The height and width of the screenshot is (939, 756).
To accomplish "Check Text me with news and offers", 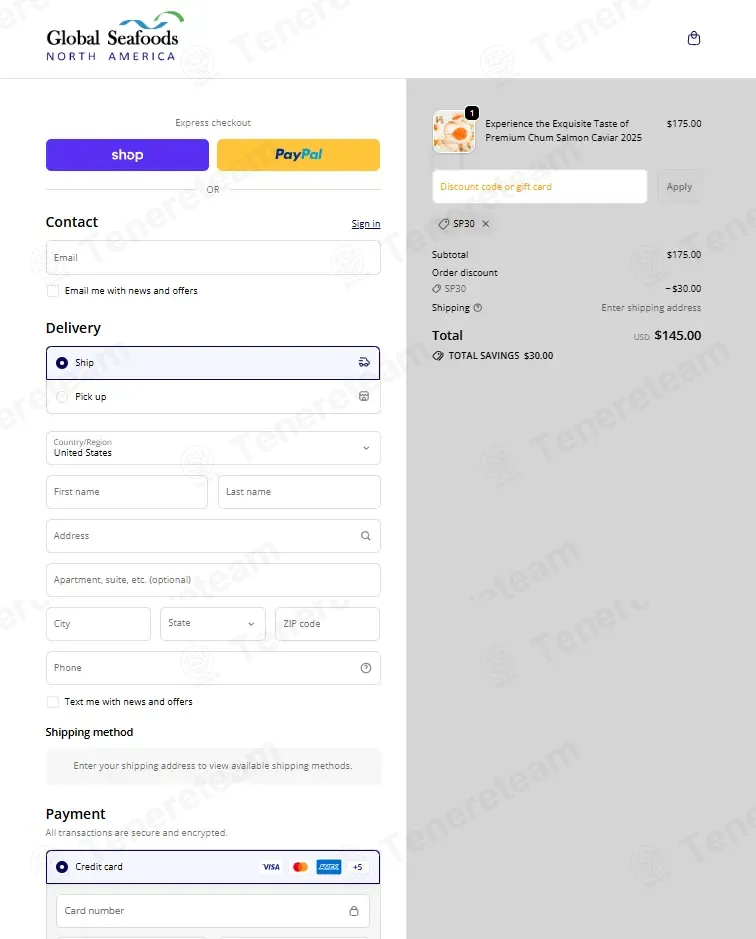I will coord(53,702).
